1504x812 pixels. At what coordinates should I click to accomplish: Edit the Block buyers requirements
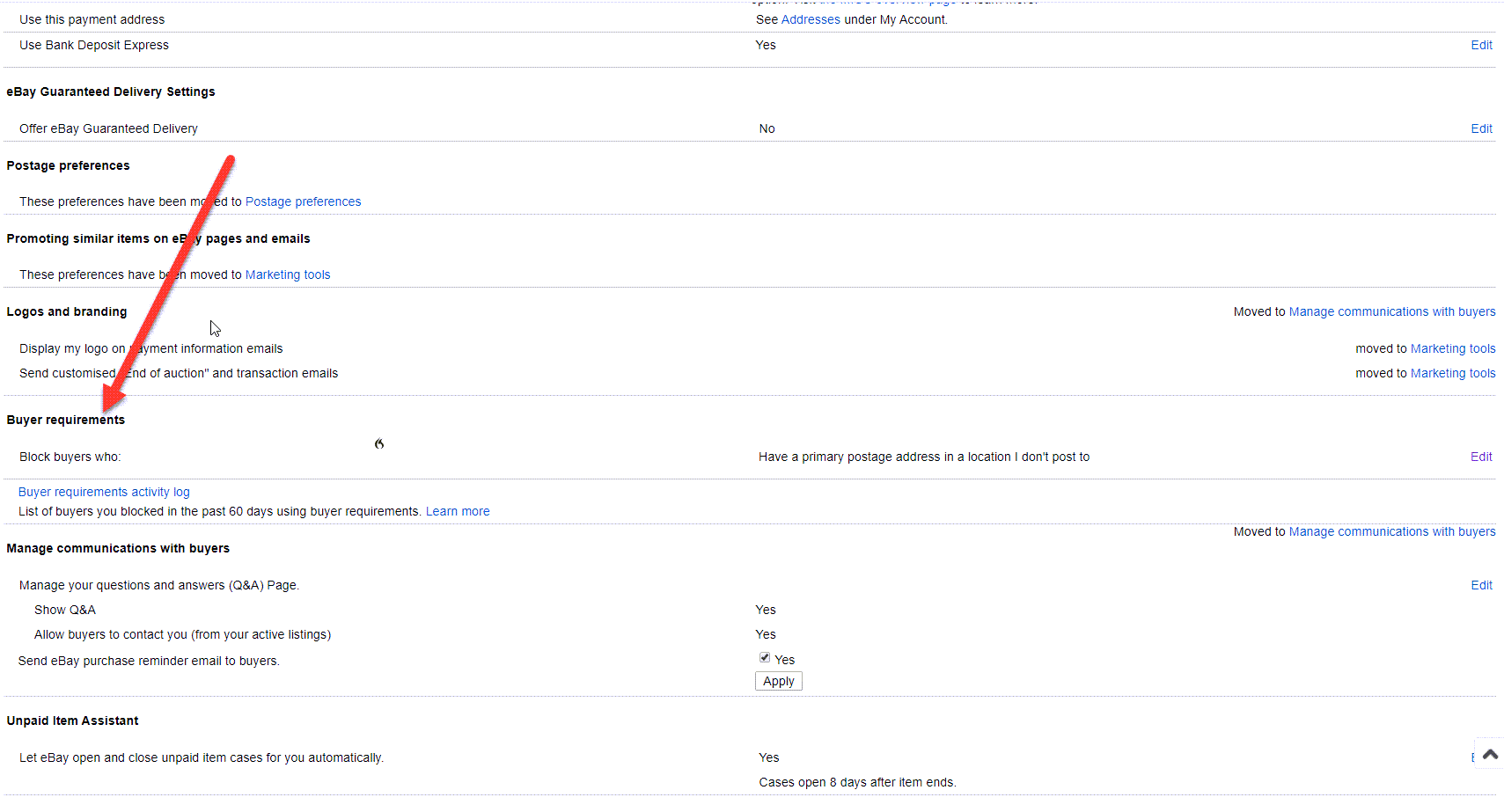tap(1481, 457)
